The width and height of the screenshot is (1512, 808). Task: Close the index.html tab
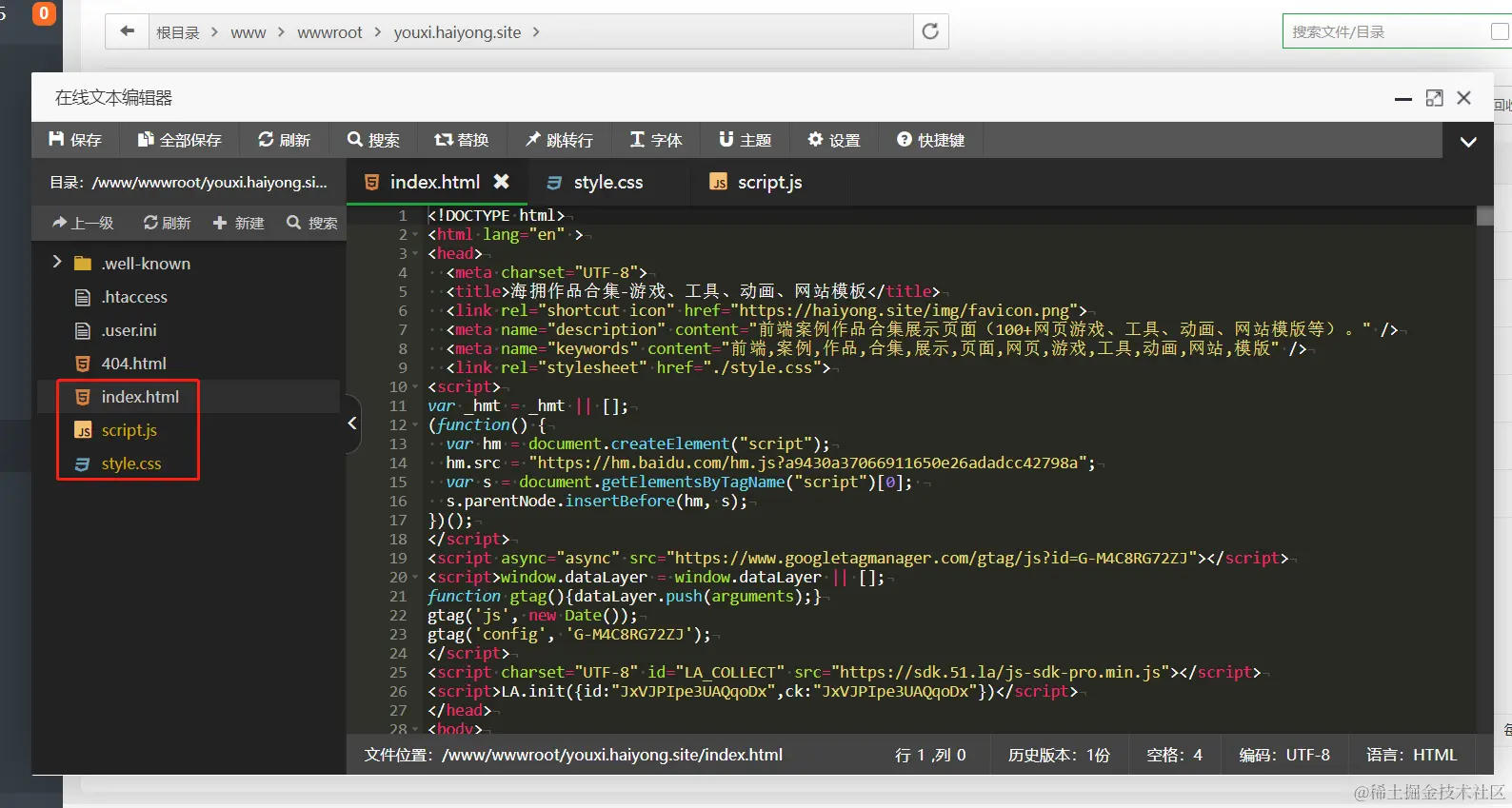tap(502, 181)
